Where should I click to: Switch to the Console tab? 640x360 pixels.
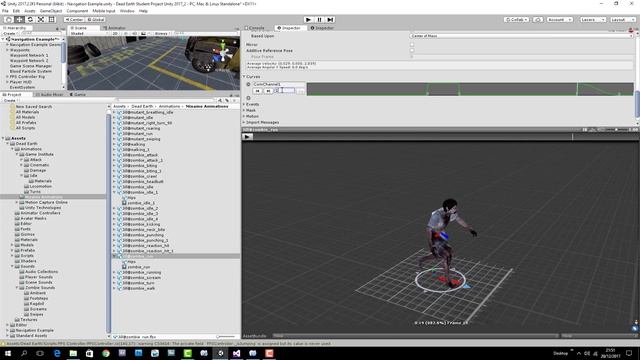pos(255,28)
